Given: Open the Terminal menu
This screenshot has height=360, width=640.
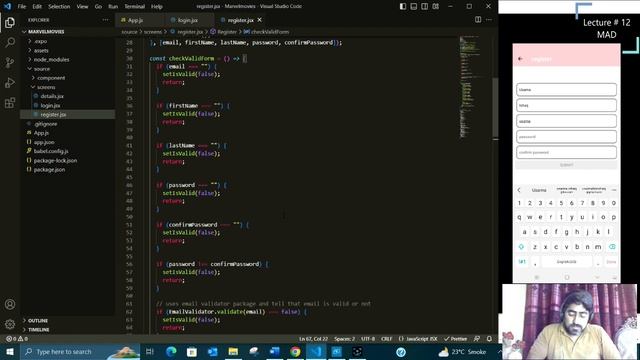Looking at the screenshot, I should pos(134,7).
